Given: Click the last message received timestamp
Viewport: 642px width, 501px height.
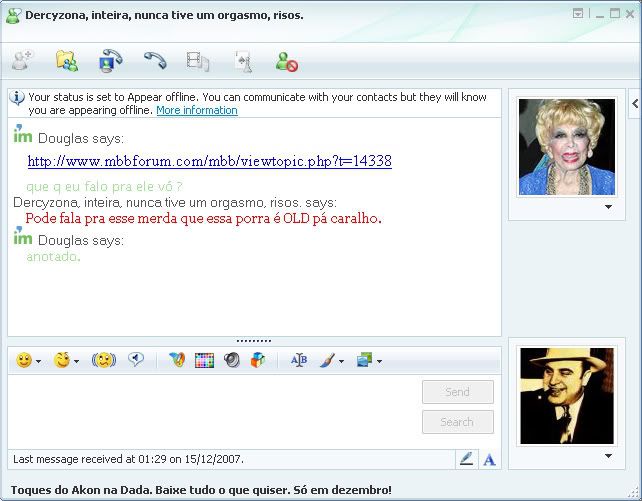Looking at the screenshot, I should pos(129,459).
